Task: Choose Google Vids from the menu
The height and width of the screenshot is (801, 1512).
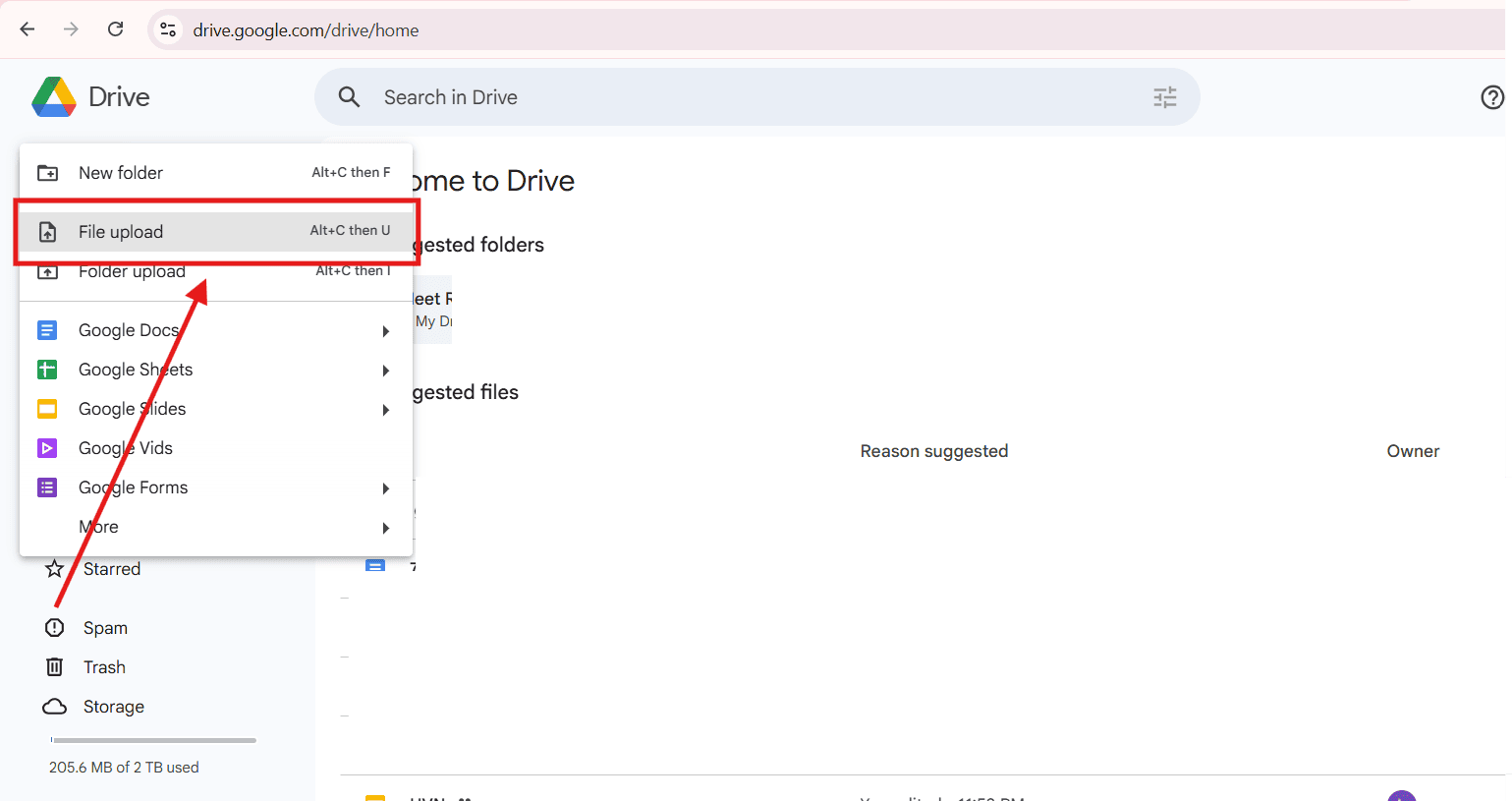Action: coord(216,448)
